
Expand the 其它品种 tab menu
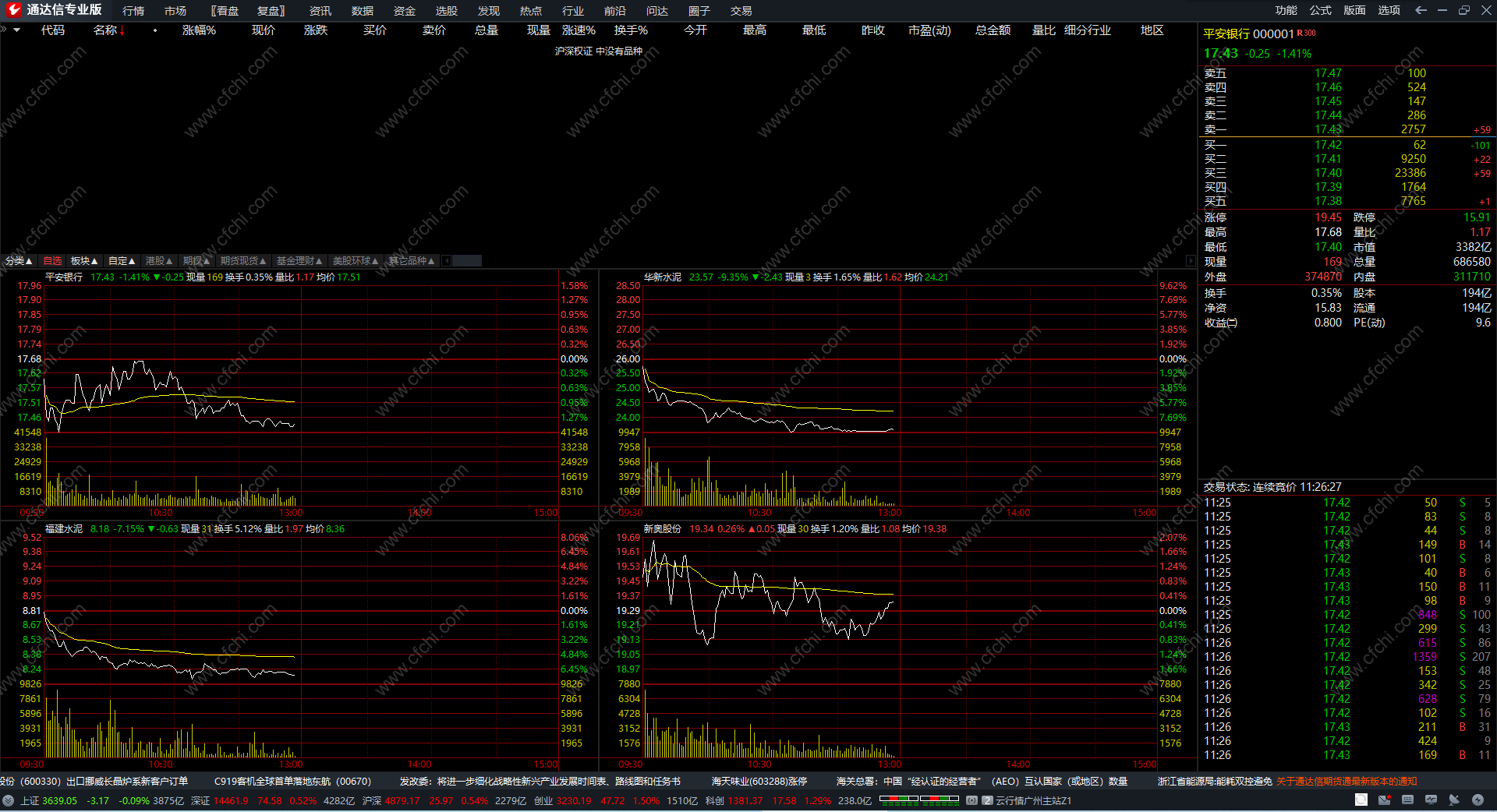tap(412, 260)
